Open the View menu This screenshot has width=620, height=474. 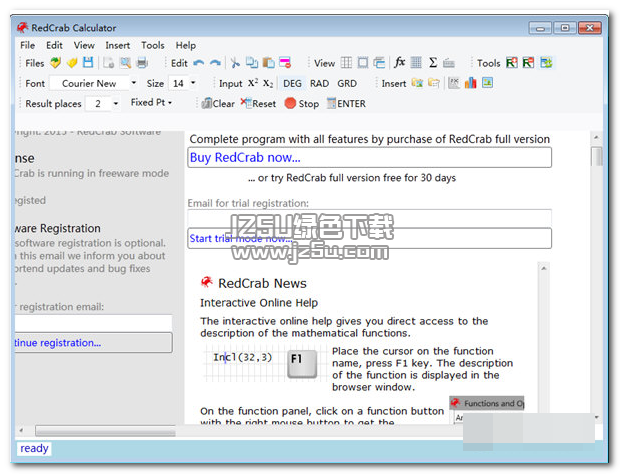(x=84, y=45)
